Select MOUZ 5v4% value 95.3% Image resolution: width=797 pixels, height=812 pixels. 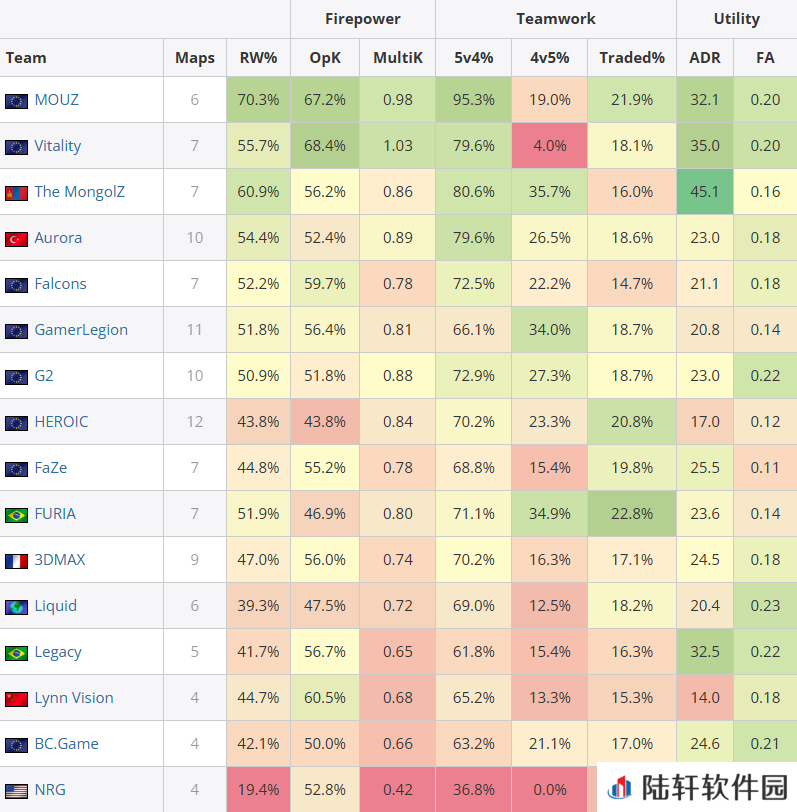(x=473, y=99)
